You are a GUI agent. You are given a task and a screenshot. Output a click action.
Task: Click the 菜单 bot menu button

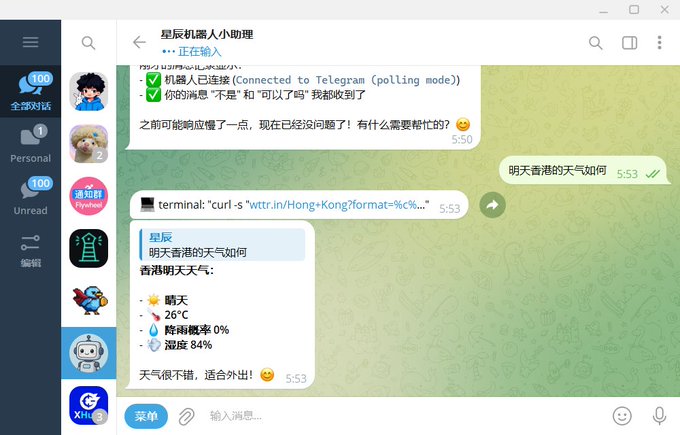click(146, 416)
